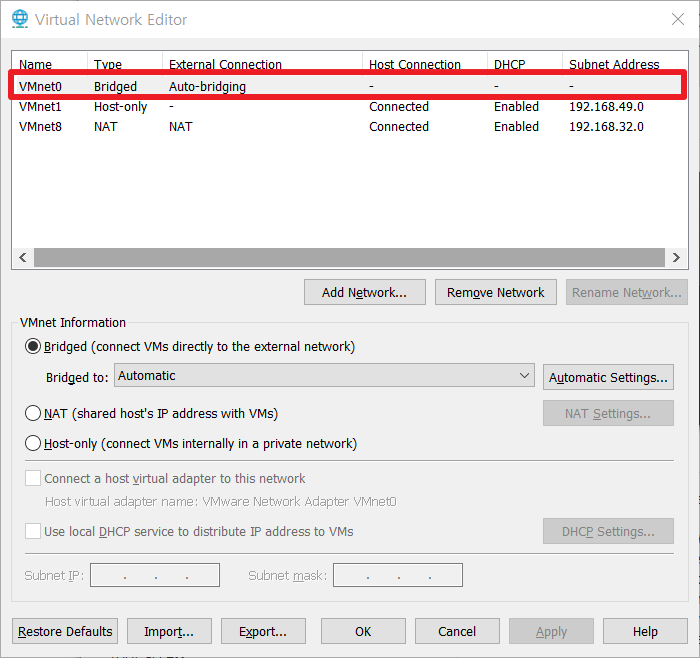700x658 pixels.
Task: Click the network list horizontal scrollbar thumb
Action: (x=350, y=258)
